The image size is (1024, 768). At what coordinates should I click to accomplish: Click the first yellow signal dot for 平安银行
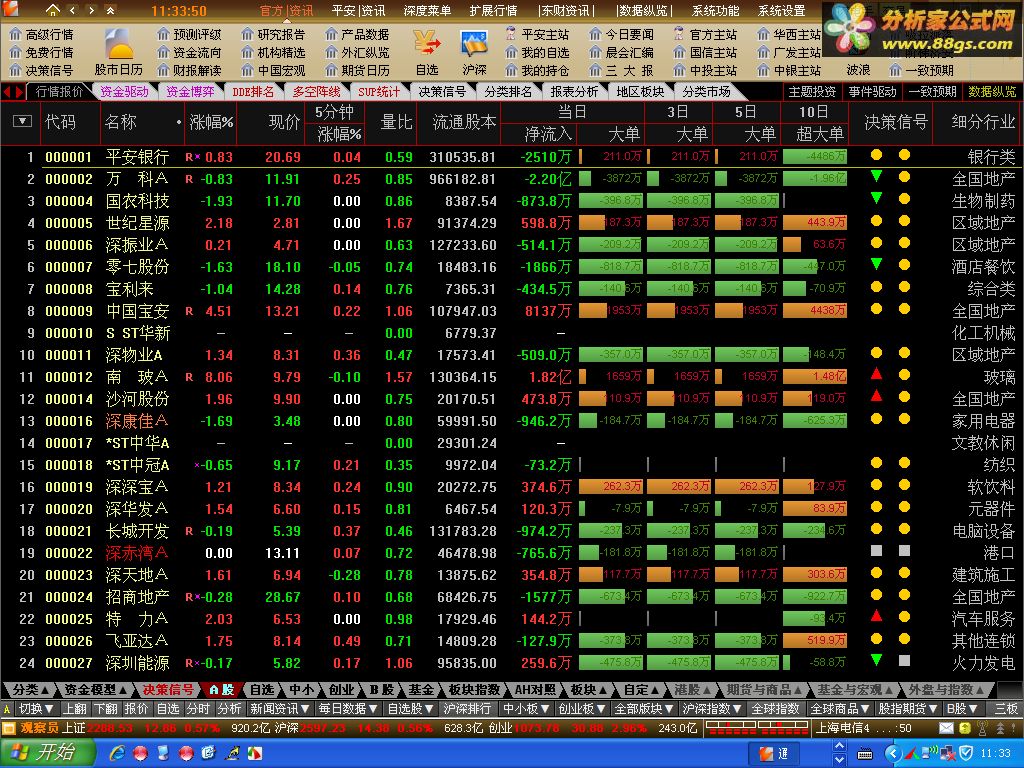tap(876, 155)
